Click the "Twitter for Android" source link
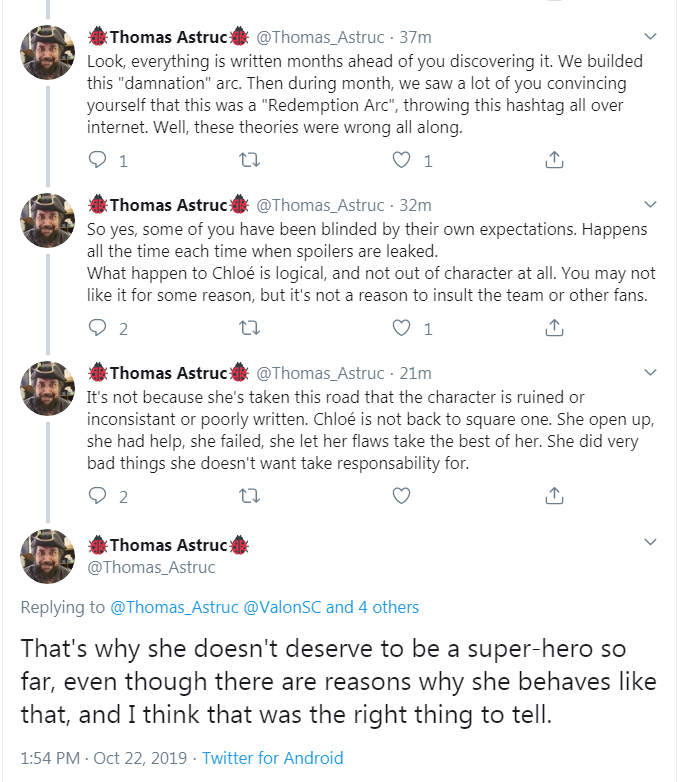This screenshot has height=782, width=678. click(x=272, y=758)
